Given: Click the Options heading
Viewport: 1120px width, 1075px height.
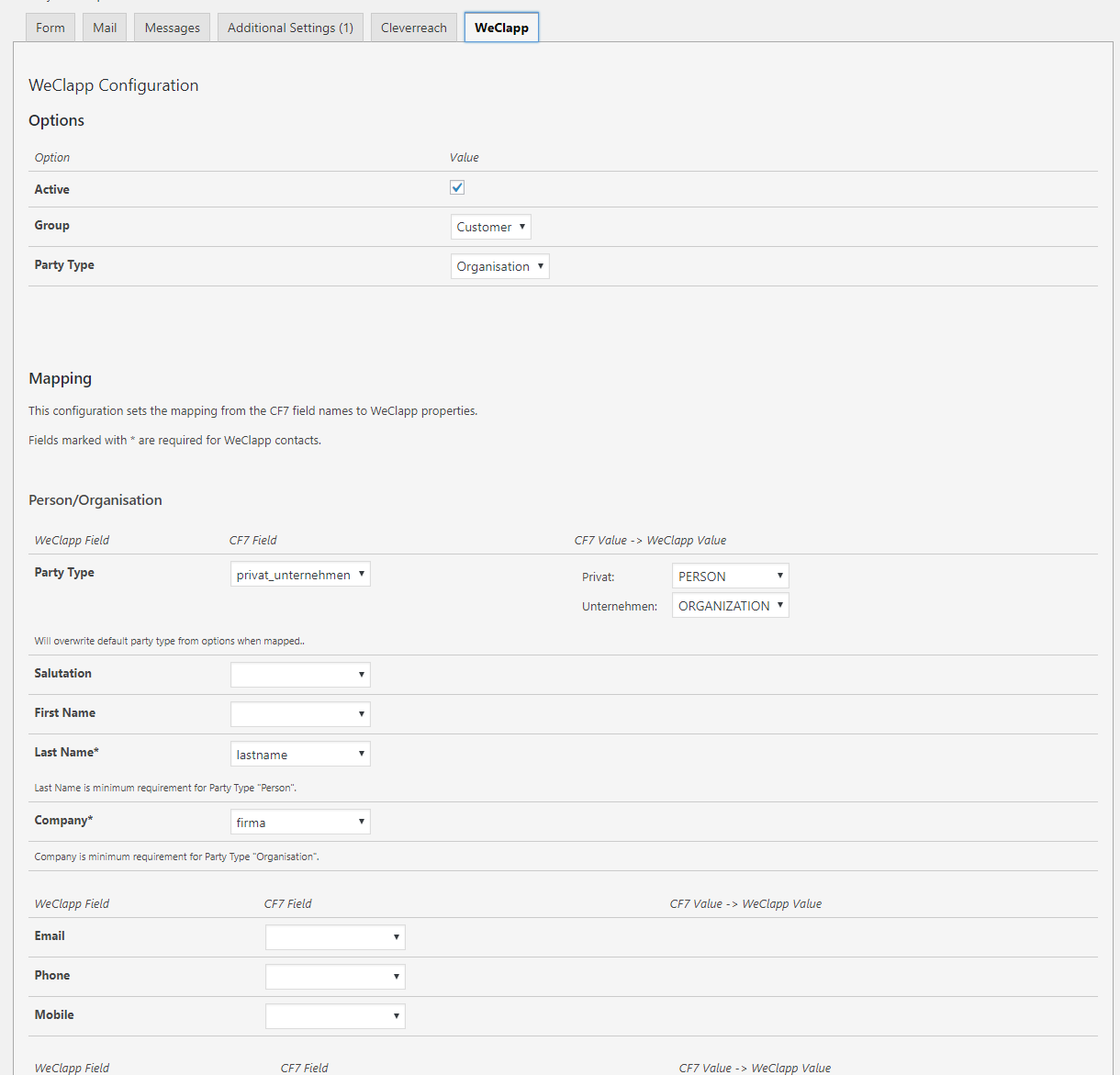Looking at the screenshot, I should click(56, 120).
